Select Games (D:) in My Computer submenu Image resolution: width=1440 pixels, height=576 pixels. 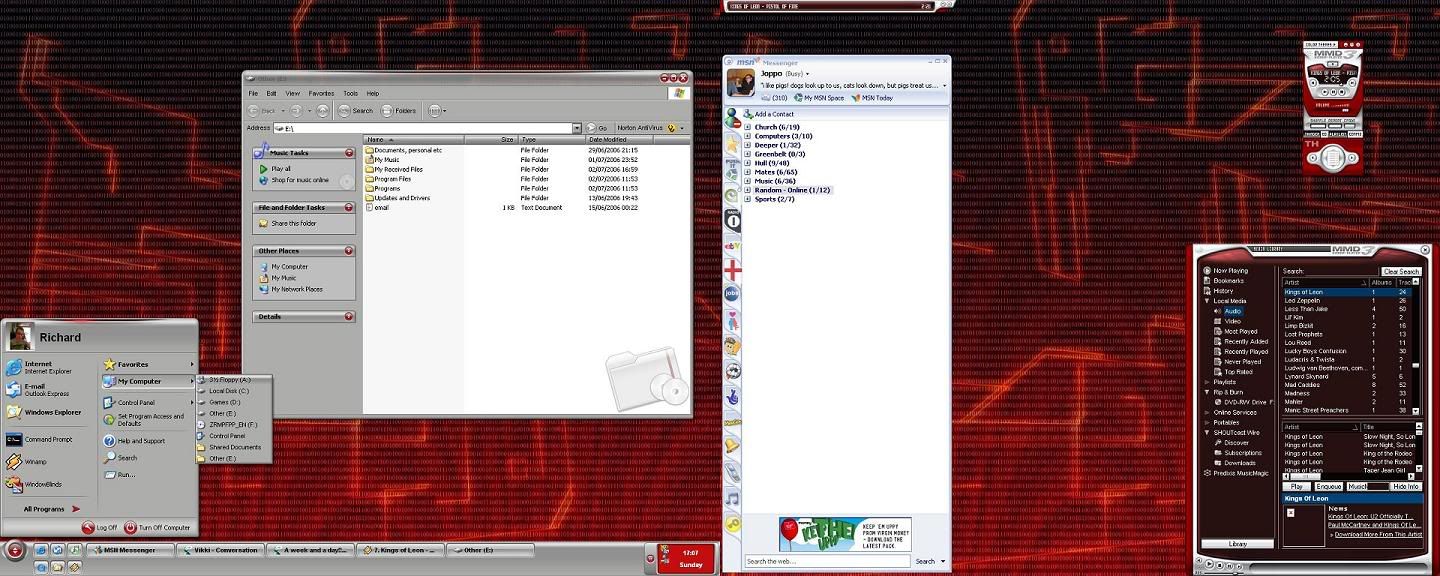tap(234, 402)
